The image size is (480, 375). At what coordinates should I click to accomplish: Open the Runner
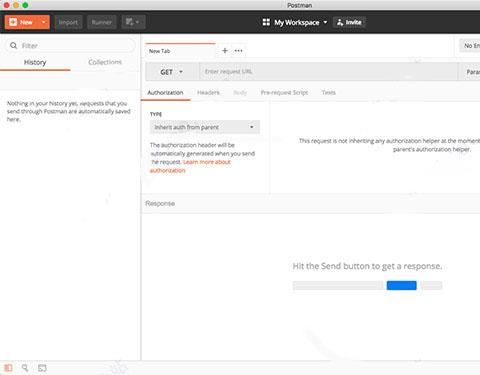102,22
